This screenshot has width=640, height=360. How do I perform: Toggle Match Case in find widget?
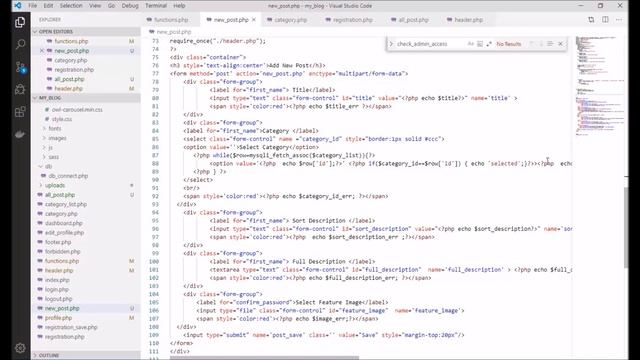tap(471, 44)
